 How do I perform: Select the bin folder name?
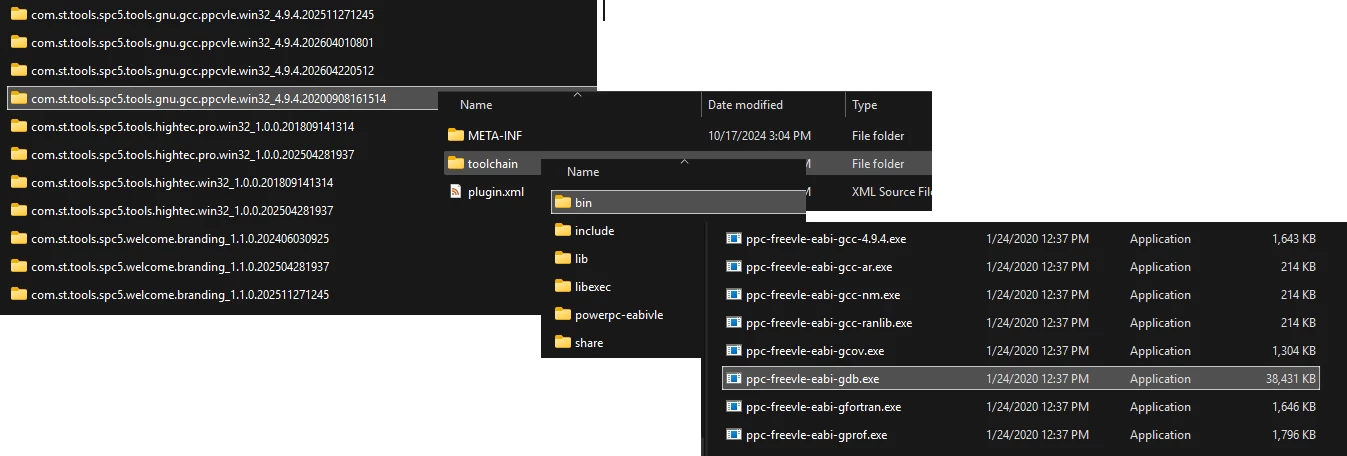tap(583, 202)
